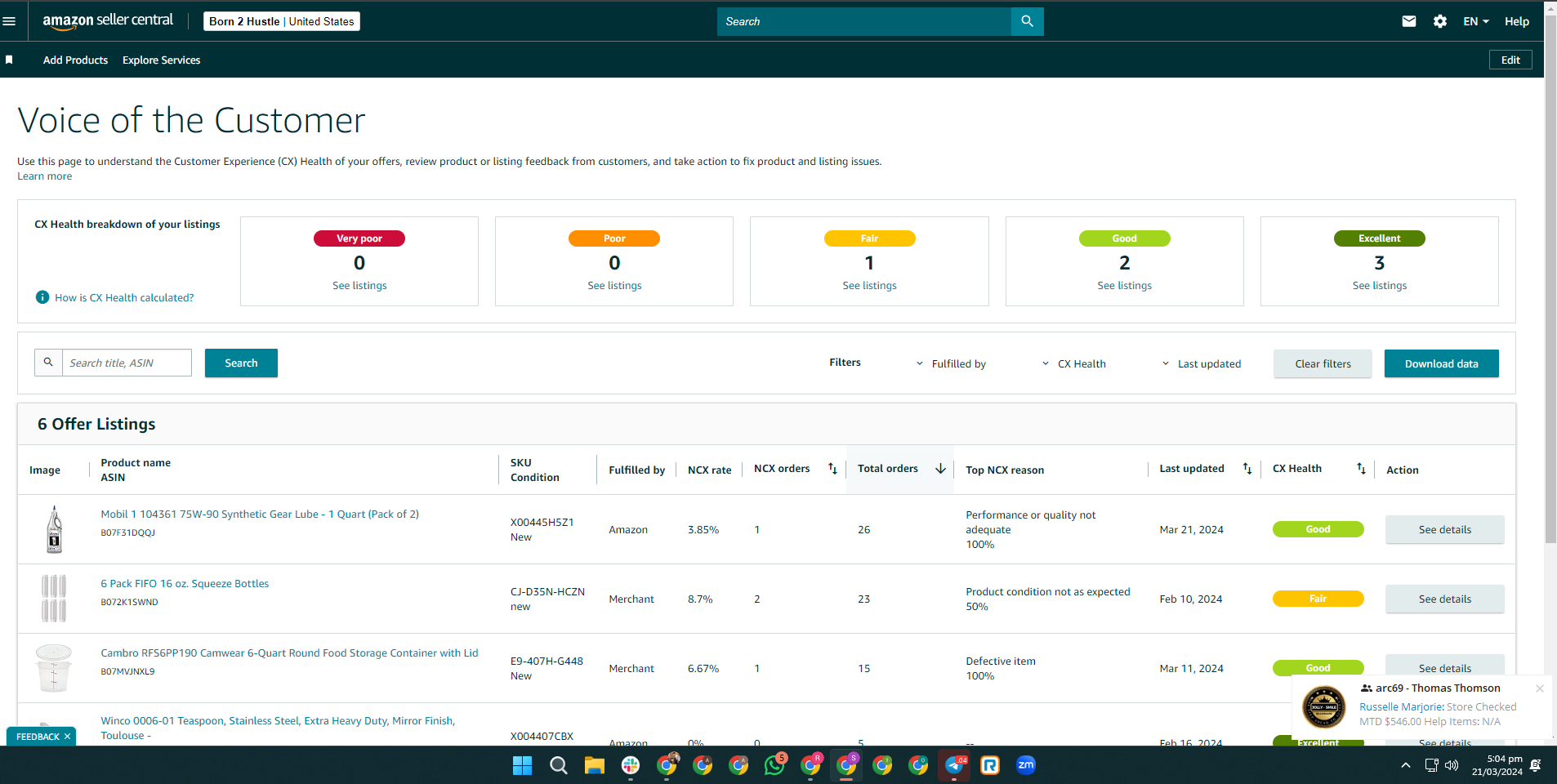Viewport: 1557px width, 784px height.
Task: Open the Learn more link
Action: point(45,176)
